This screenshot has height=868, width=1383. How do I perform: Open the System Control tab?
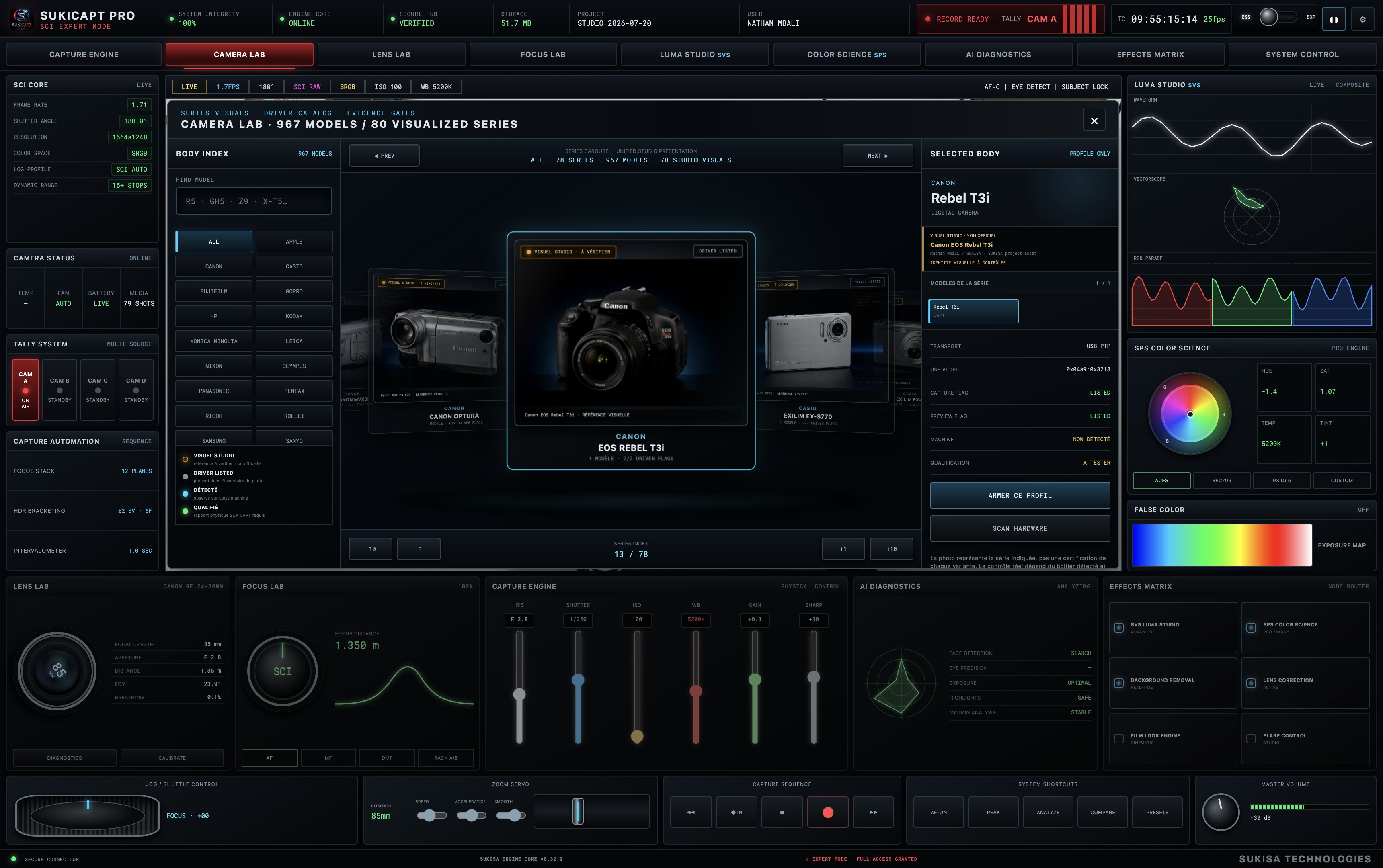pyautogui.click(x=1302, y=55)
